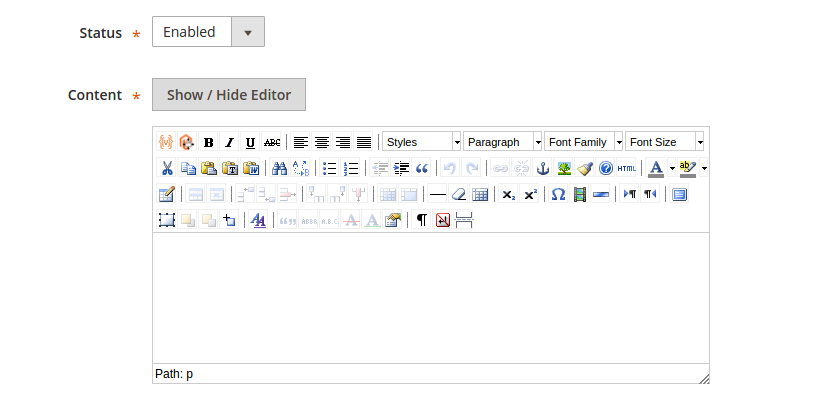The image size is (830, 412).
Task: Open the text color picker arrow
Action: pos(672,168)
